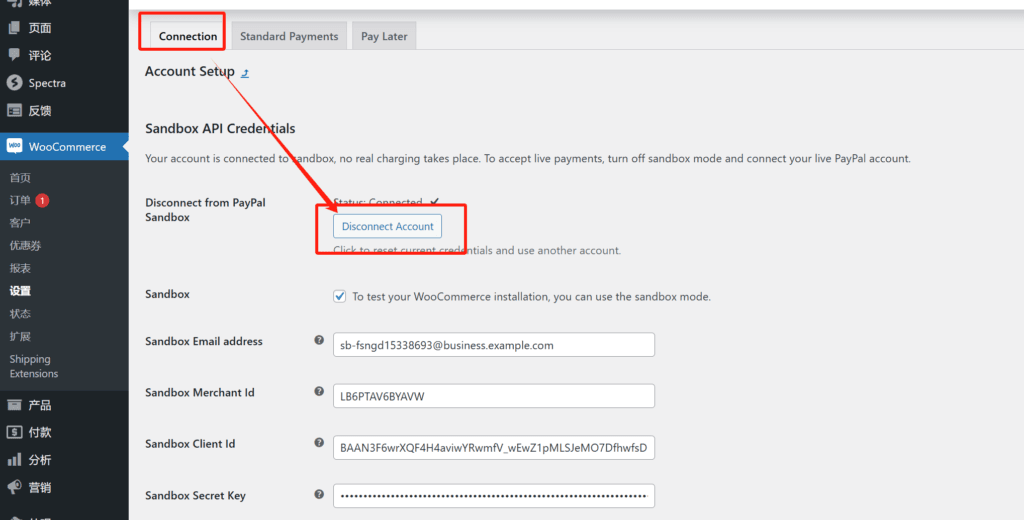Open help tip for Sandbox Client Id
Viewport: 1024px width, 520px height.
click(x=319, y=442)
